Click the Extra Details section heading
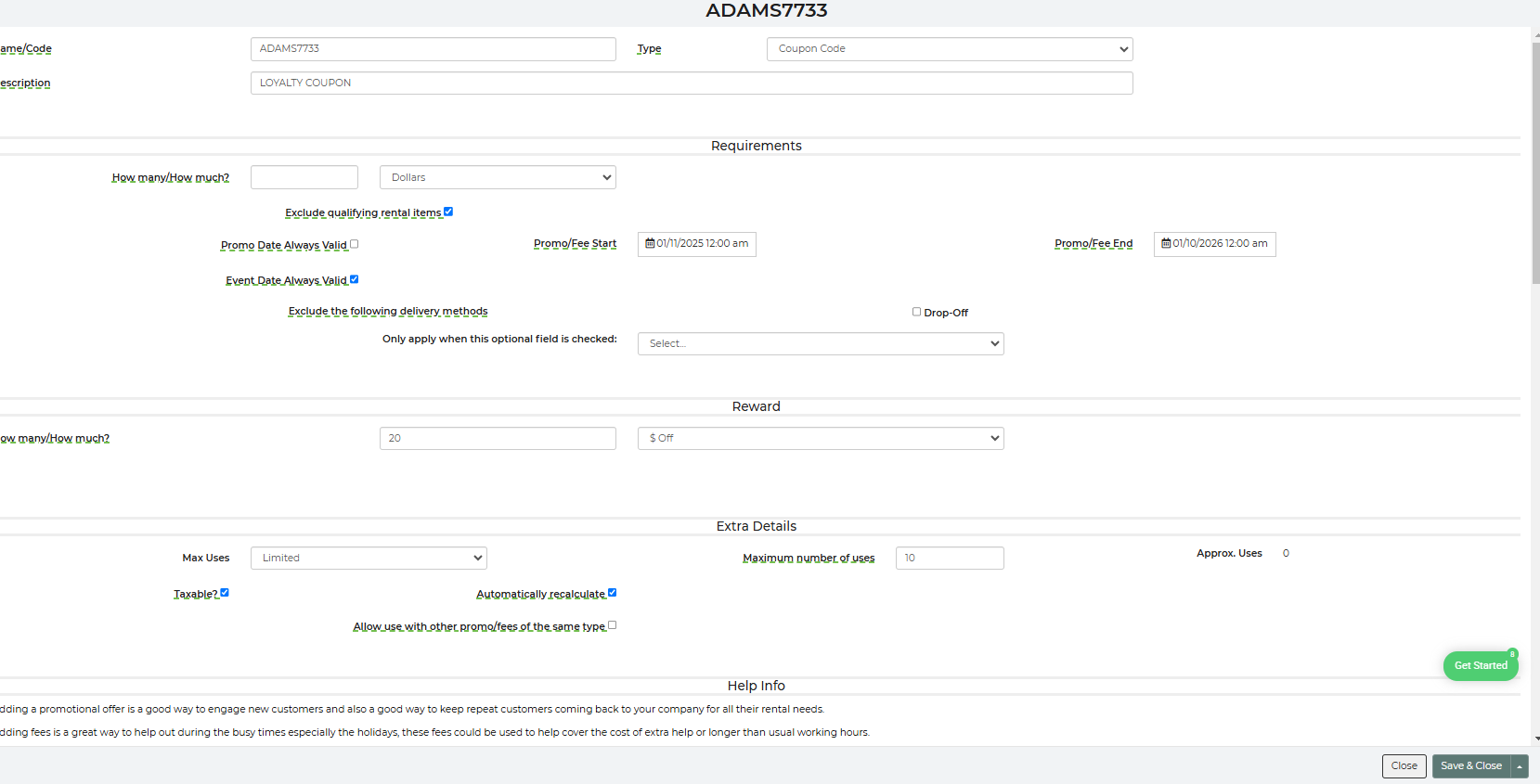1540x784 pixels. pos(757,526)
